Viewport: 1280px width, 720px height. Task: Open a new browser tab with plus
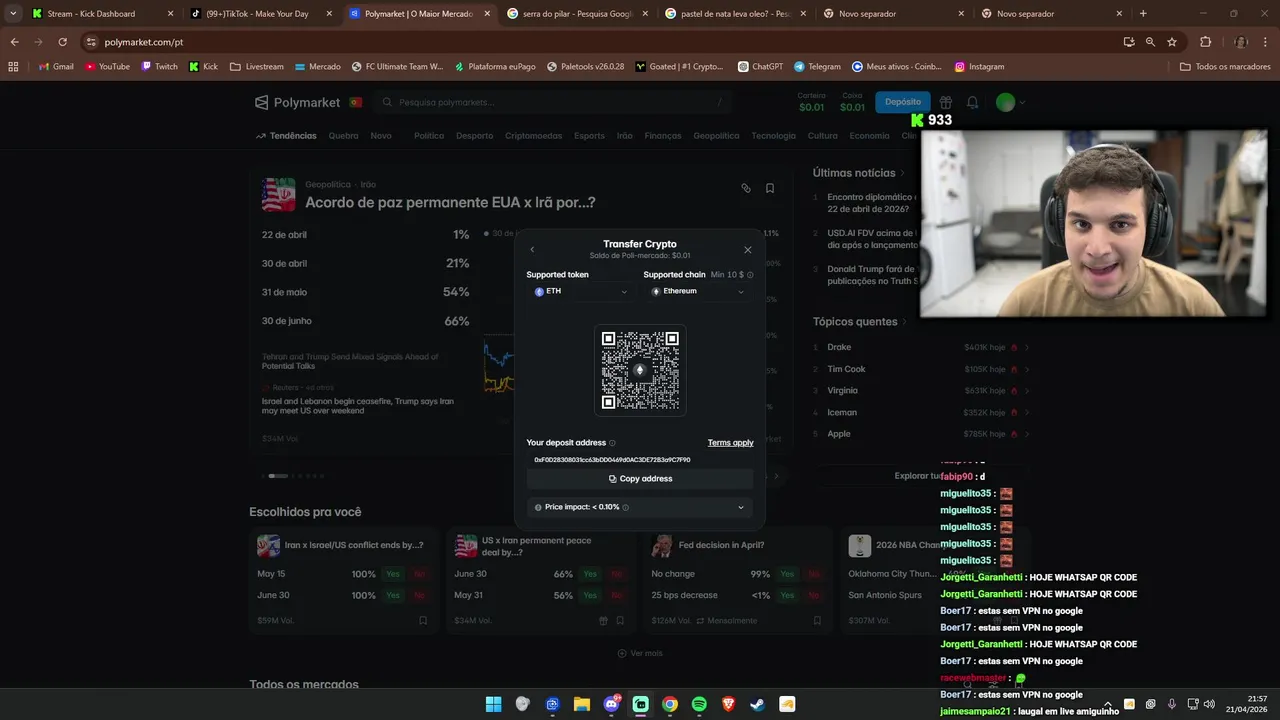pyautogui.click(x=1143, y=14)
